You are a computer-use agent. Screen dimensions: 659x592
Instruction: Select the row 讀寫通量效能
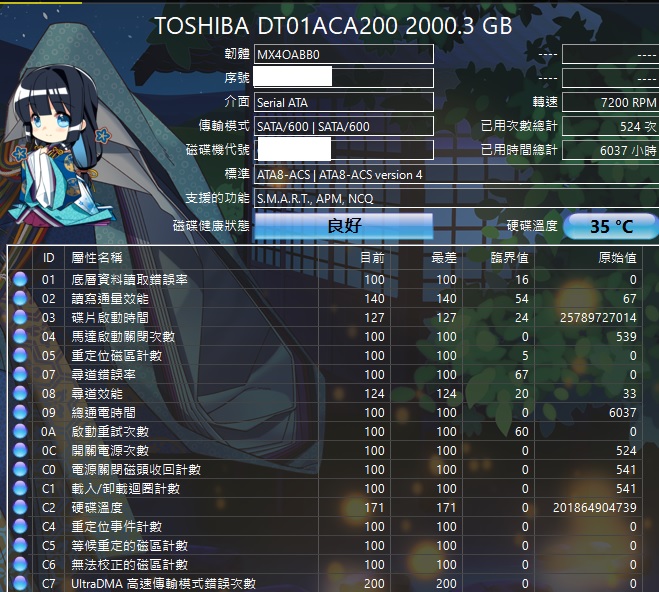pyautogui.click(x=325, y=298)
